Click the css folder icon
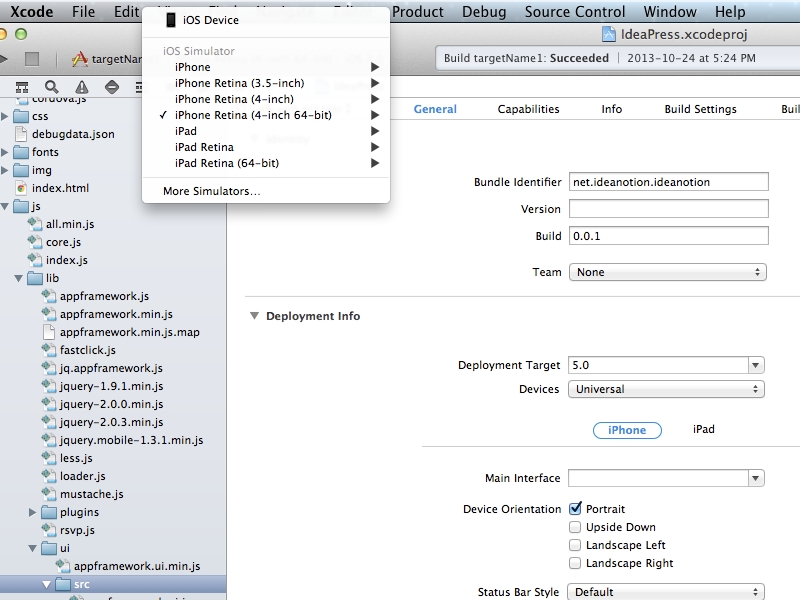The image size is (800, 600). tap(21, 116)
